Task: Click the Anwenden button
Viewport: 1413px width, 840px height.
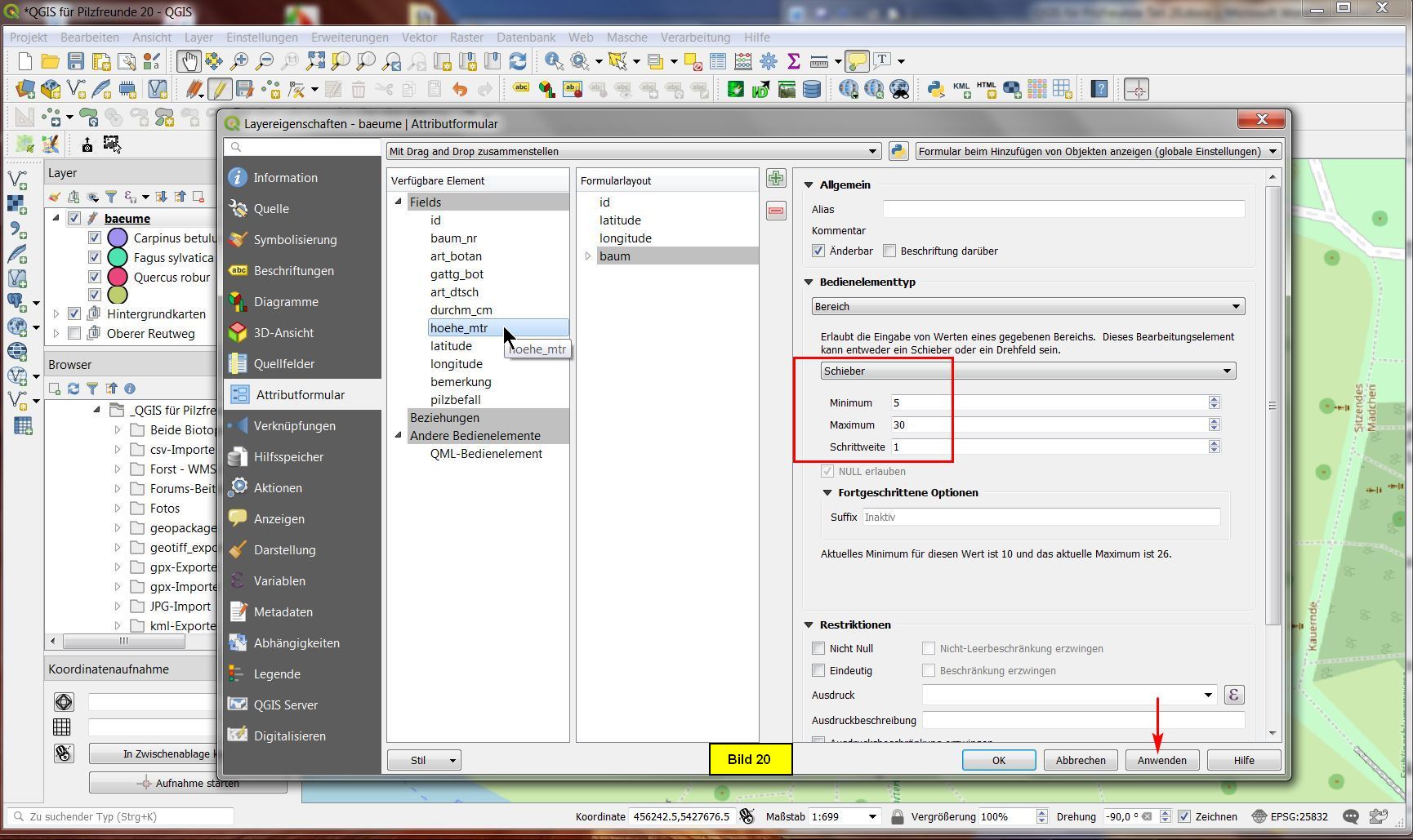Action: tap(1161, 760)
